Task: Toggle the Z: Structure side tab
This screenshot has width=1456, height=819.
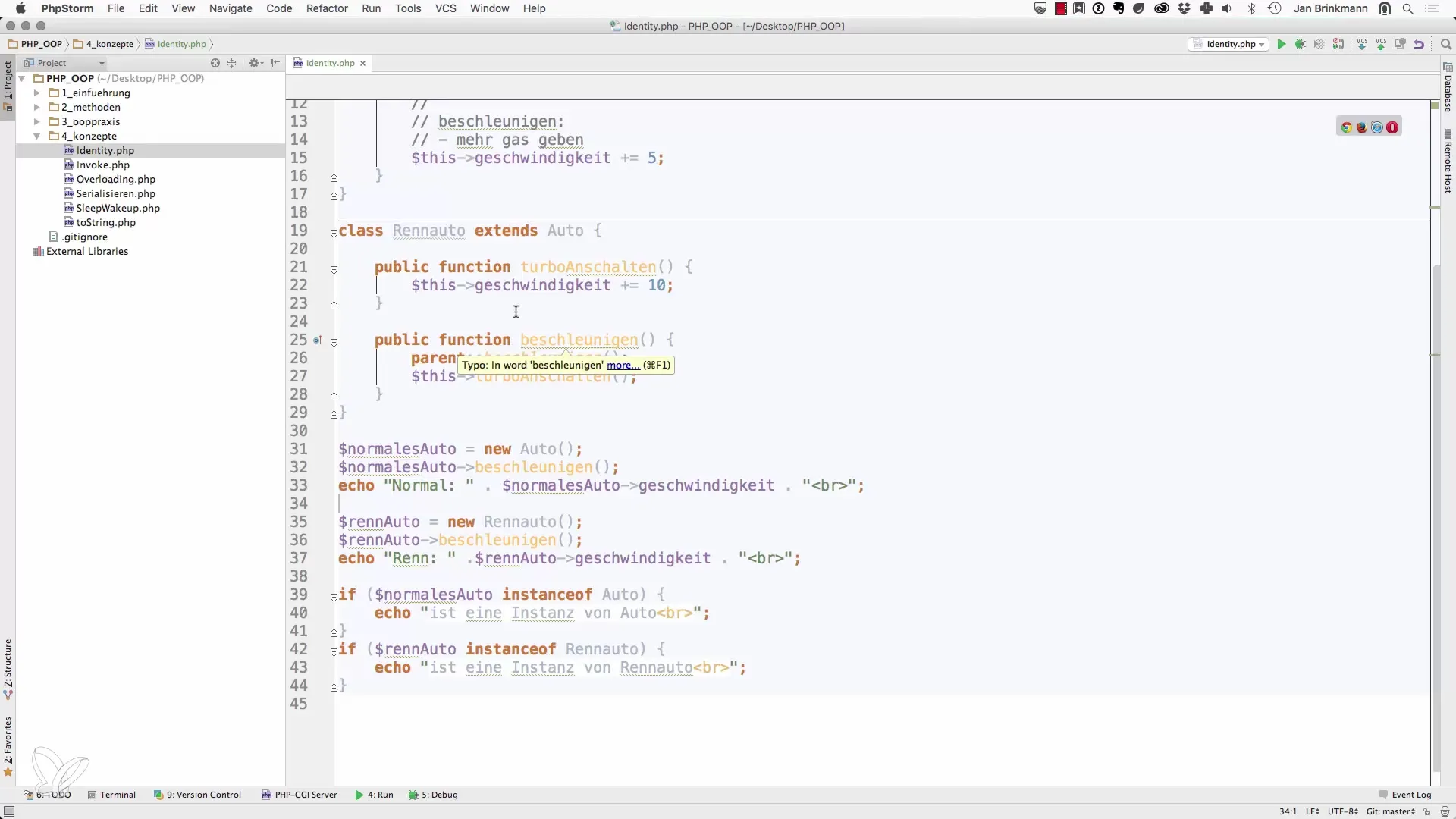Action: coord(8,669)
